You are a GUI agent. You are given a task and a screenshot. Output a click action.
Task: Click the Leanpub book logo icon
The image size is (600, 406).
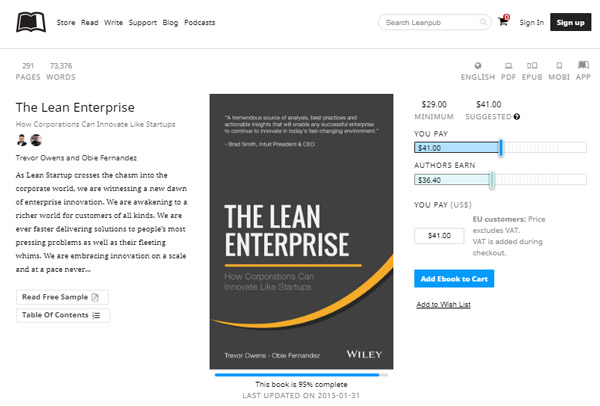point(31,21)
